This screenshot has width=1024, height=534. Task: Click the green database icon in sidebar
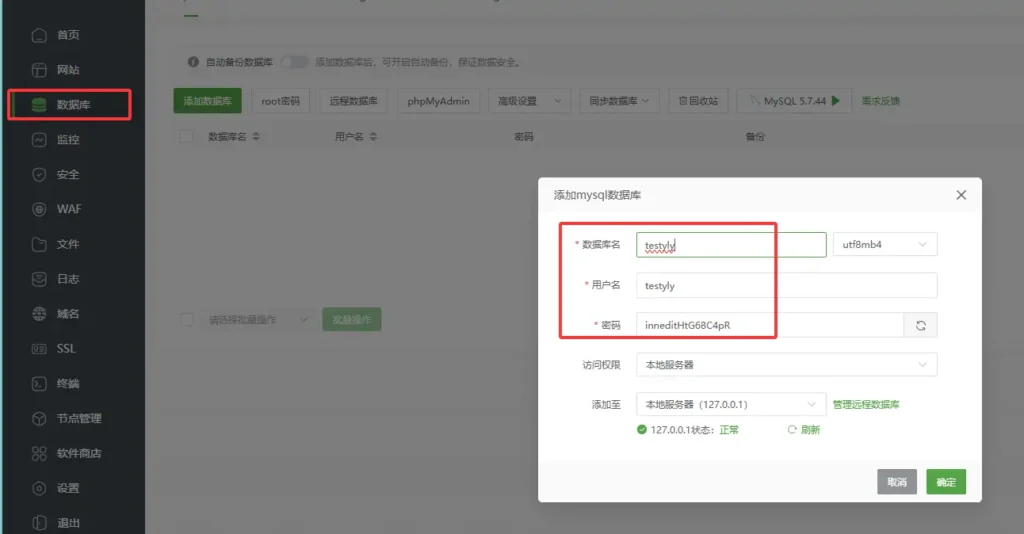(x=39, y=104)
